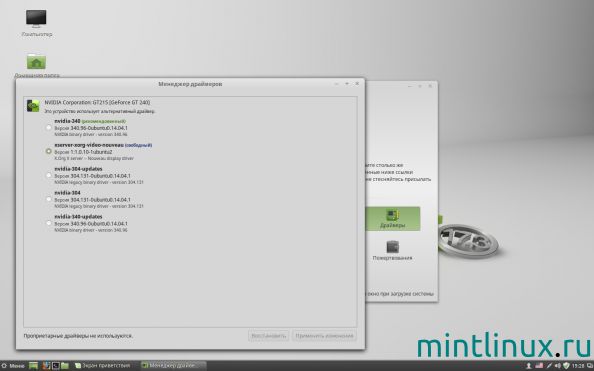The image size is (594, 371).
Task: Open the user applet in the system tray
Action: click(x=529, y=366)
